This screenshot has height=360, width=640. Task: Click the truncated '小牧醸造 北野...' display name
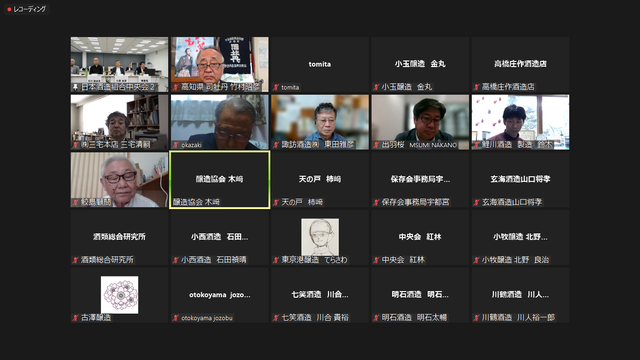coord(520,236)
